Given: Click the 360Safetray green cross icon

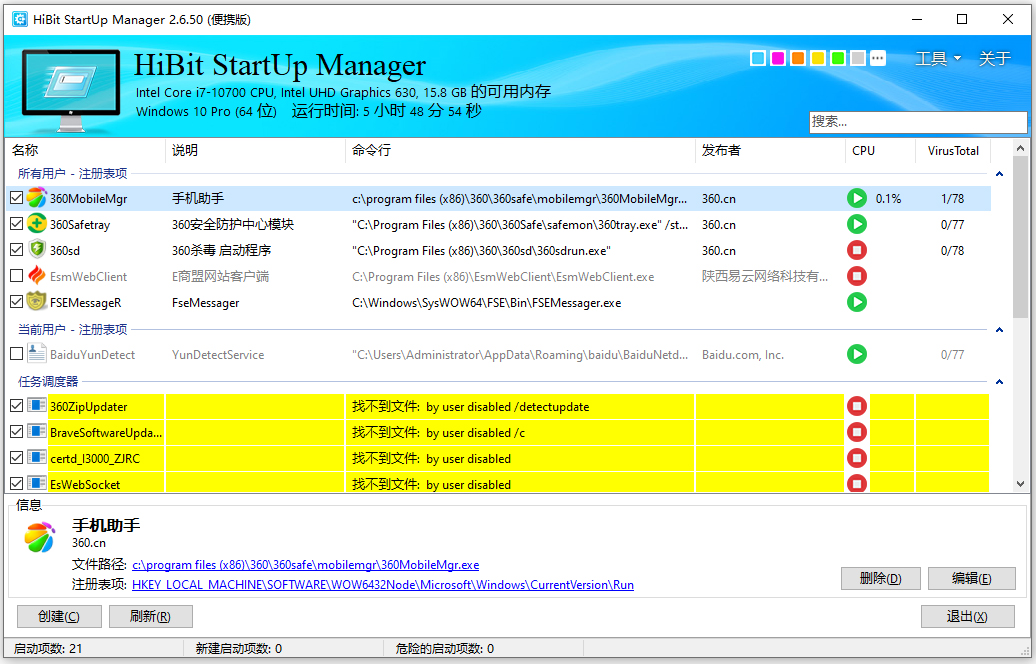Looking at the screenshot, I should (37, 224).
